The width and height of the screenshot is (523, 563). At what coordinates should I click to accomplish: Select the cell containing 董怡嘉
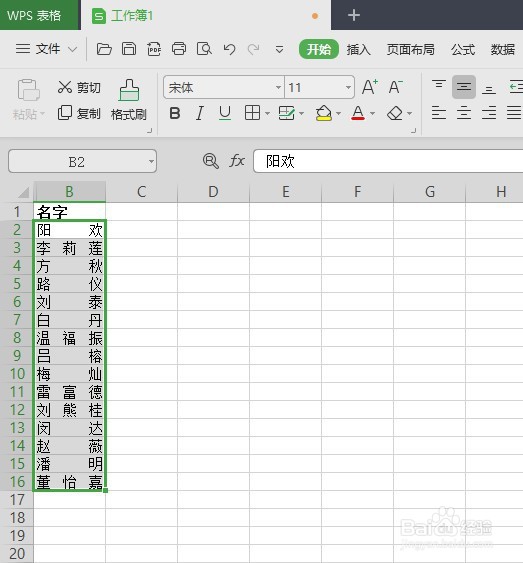click(70, 482)
